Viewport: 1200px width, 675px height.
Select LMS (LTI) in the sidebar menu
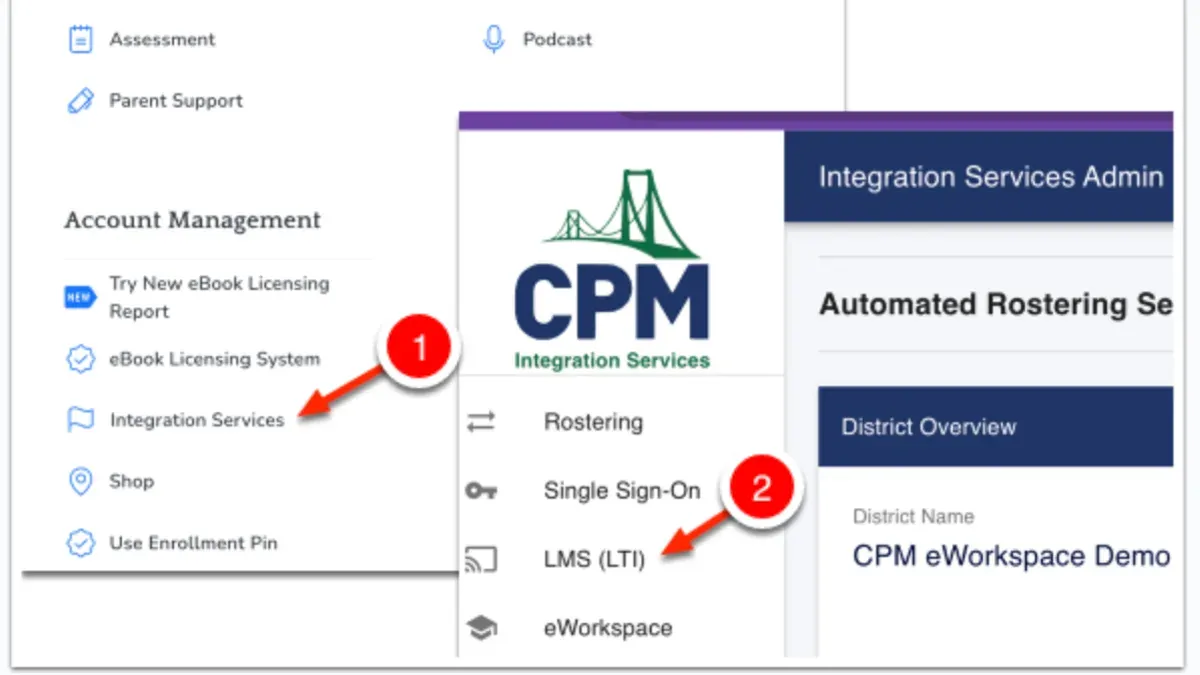pos(594,560)
